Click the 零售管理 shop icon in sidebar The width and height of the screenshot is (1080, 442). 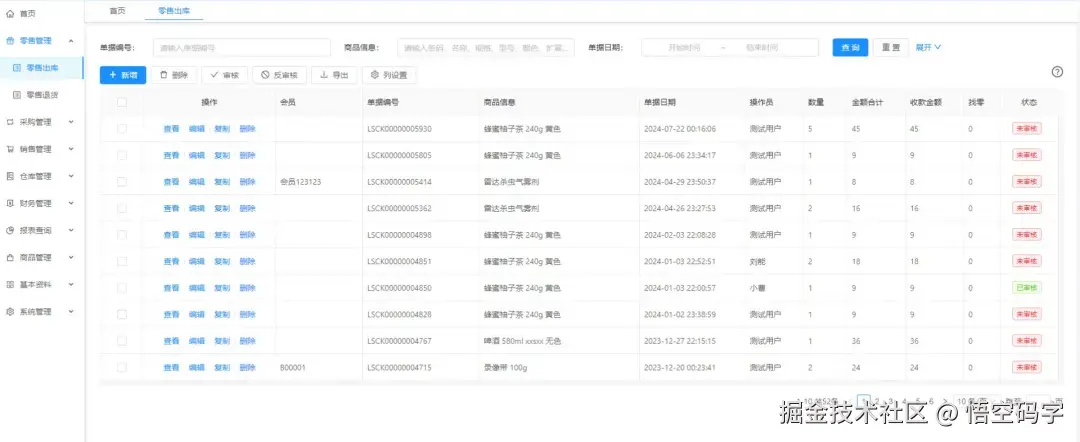click(x=10, y=41)
